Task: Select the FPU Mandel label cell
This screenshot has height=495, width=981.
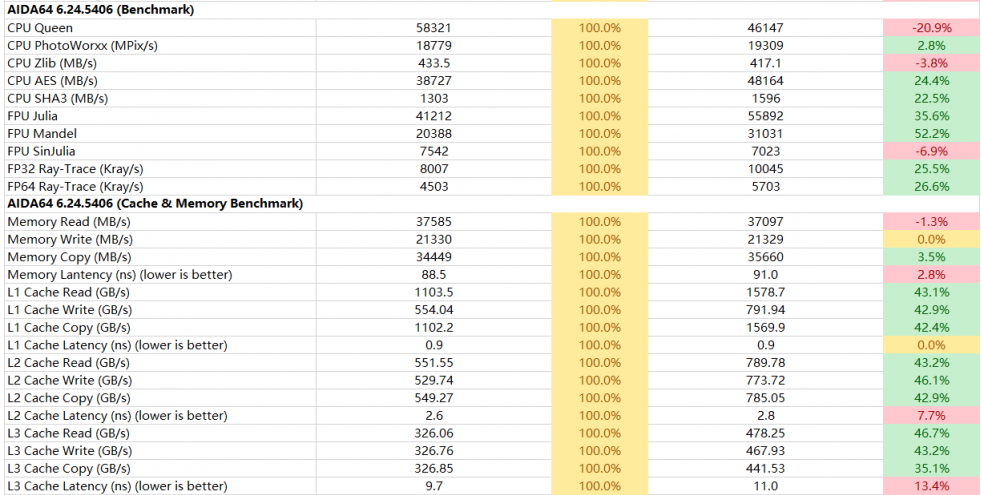Action: 42,134
